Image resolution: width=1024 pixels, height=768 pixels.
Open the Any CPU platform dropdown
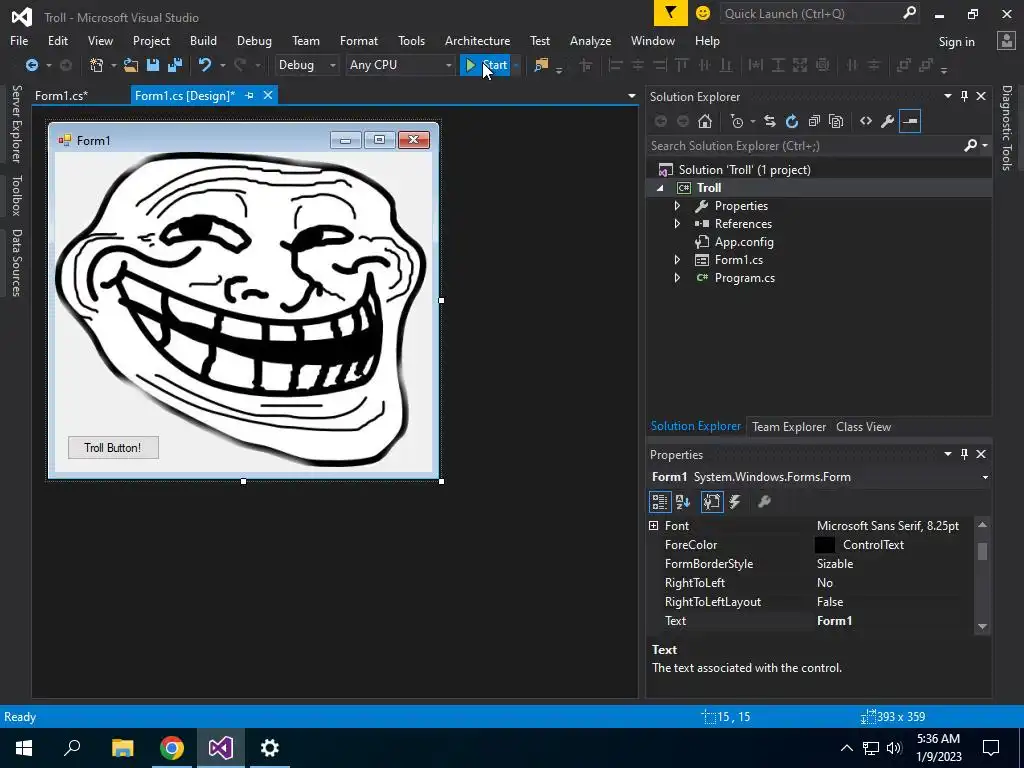pyautogui.click(x=448, y=65)
